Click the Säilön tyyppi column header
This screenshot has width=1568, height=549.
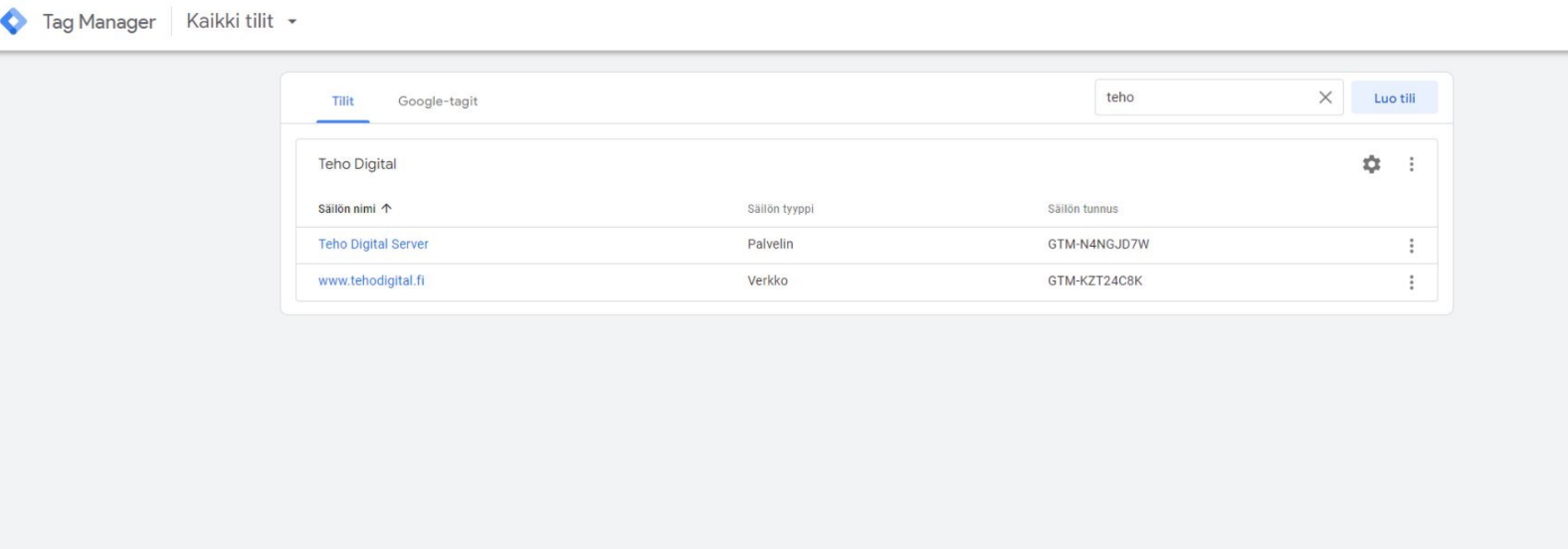(x=780, y=209)
